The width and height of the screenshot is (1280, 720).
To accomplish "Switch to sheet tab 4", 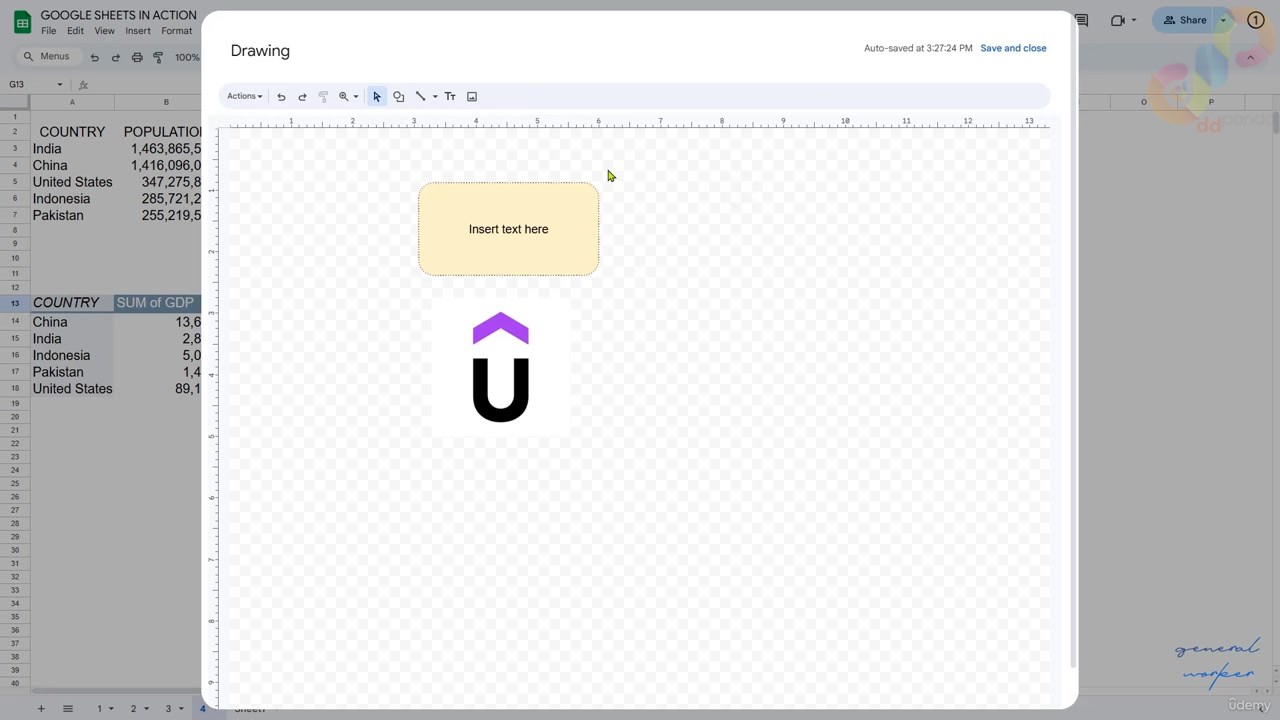I will tap(203, 709).
